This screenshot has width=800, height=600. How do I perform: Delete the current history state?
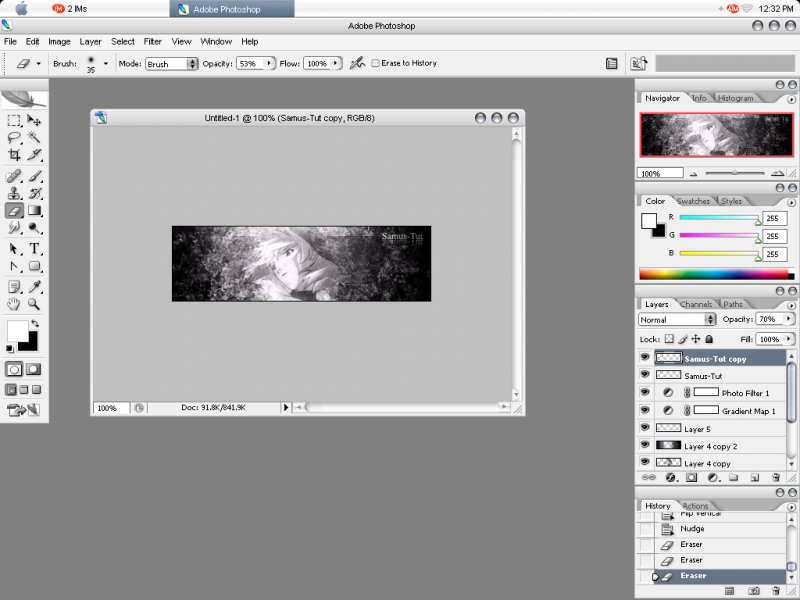pos(776,591)
